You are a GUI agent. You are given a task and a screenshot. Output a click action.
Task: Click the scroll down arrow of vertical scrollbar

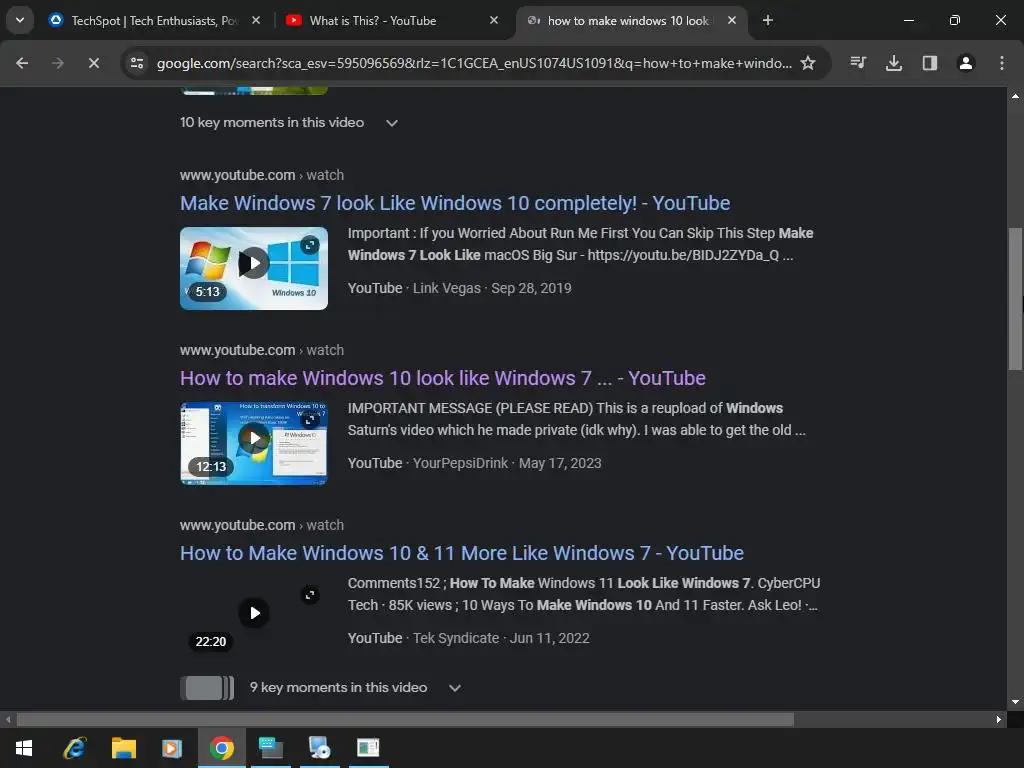click(x=1015, y=702)
